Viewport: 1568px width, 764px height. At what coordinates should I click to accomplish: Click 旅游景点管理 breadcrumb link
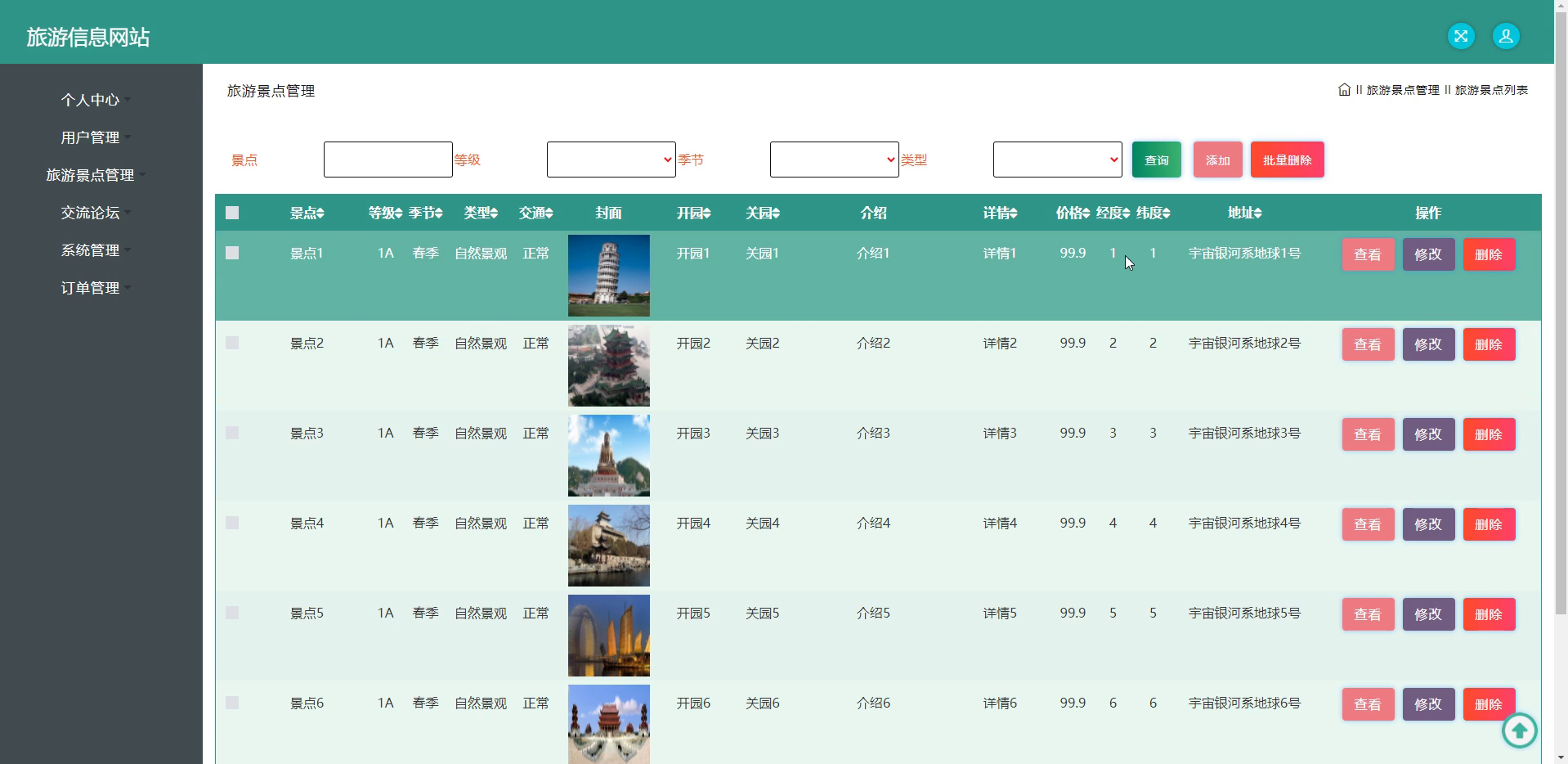pyautogui.click(x=1403, y=90)
